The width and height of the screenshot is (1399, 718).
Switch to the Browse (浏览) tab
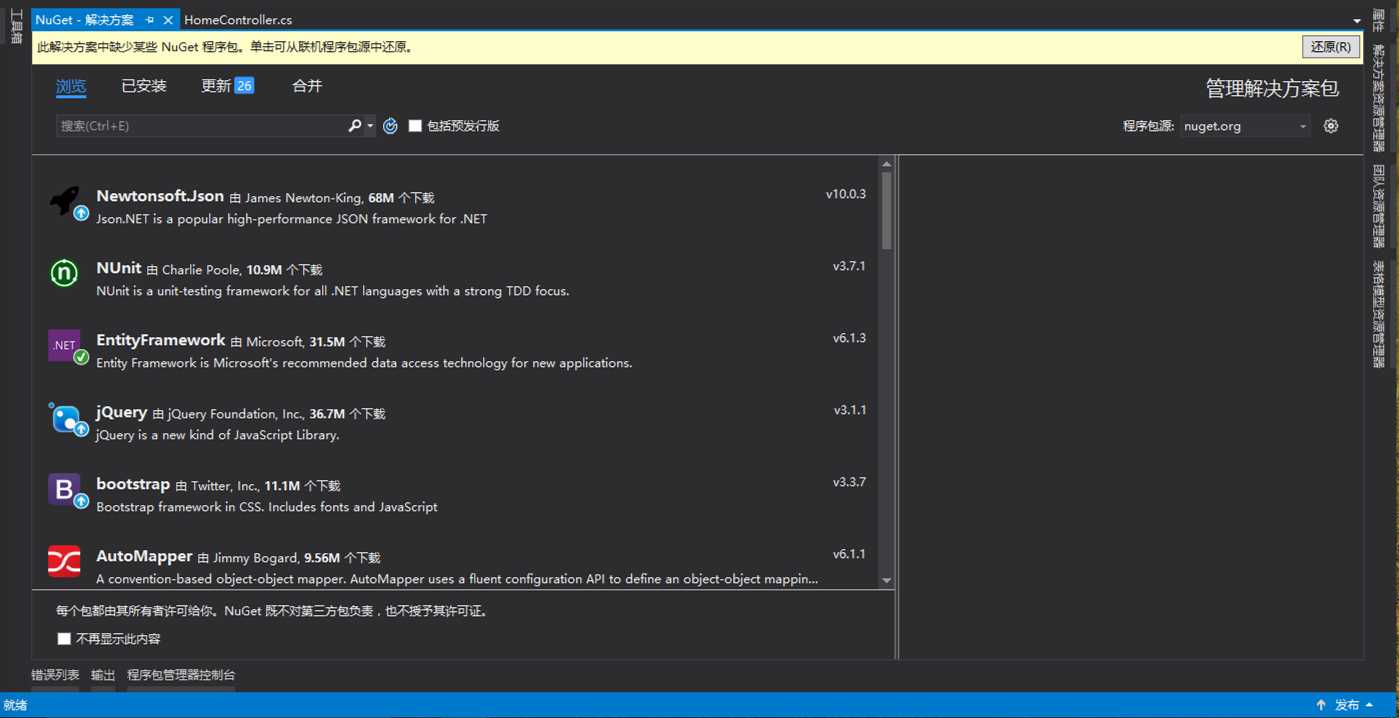click(x=71, y=87)
